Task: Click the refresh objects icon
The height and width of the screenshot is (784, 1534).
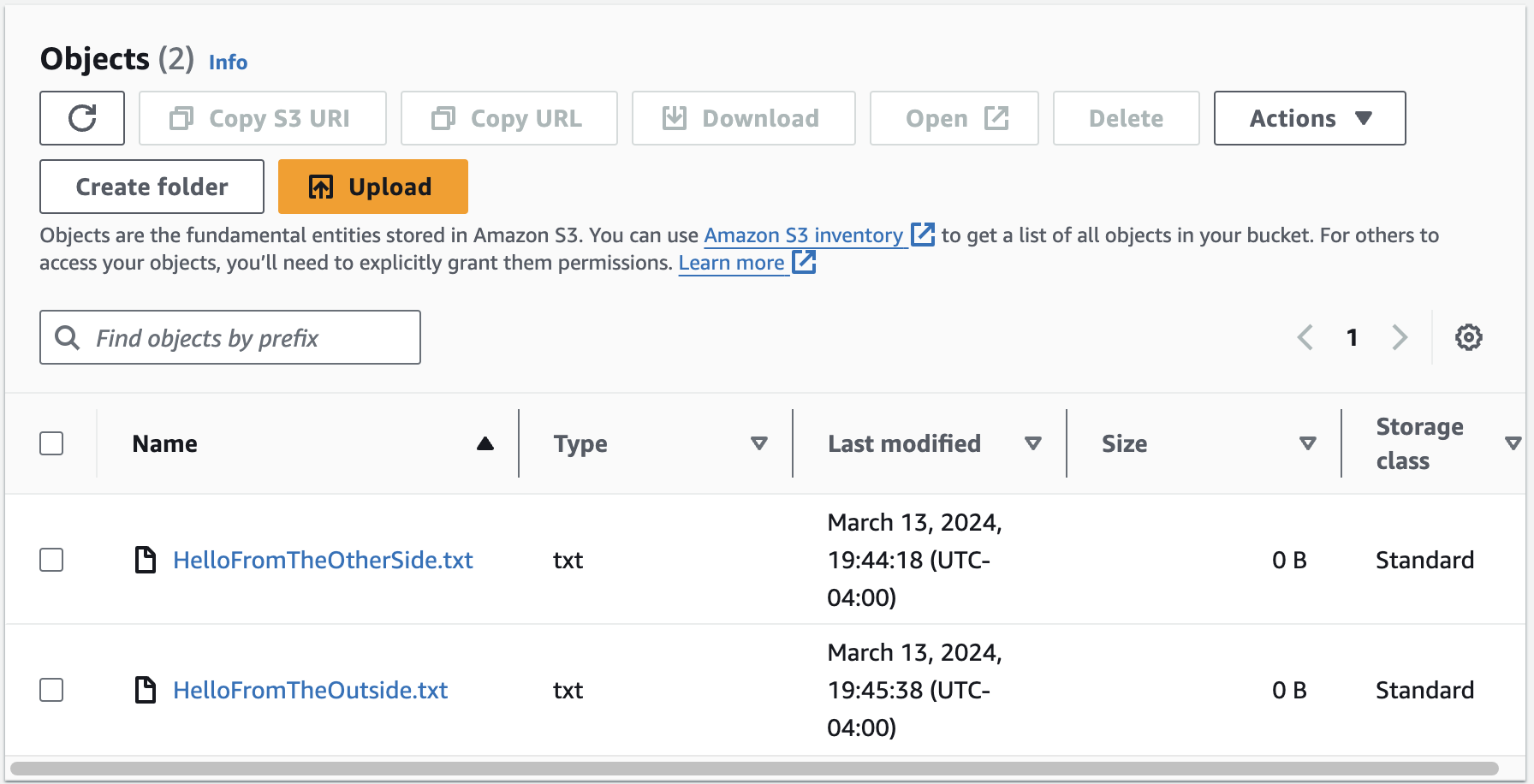Action: [81, 118]
